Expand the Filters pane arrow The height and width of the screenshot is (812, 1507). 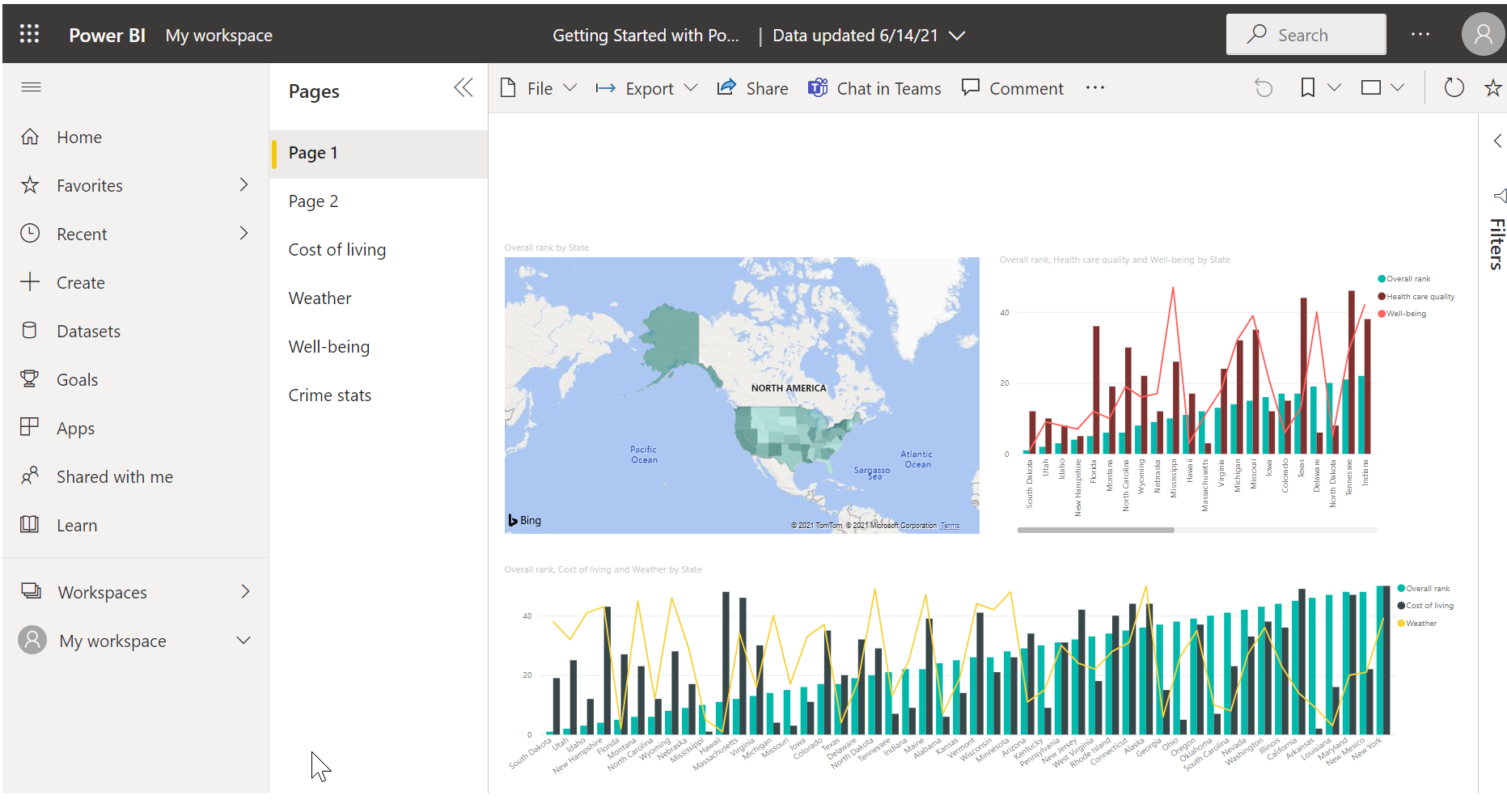point(1497,141)
